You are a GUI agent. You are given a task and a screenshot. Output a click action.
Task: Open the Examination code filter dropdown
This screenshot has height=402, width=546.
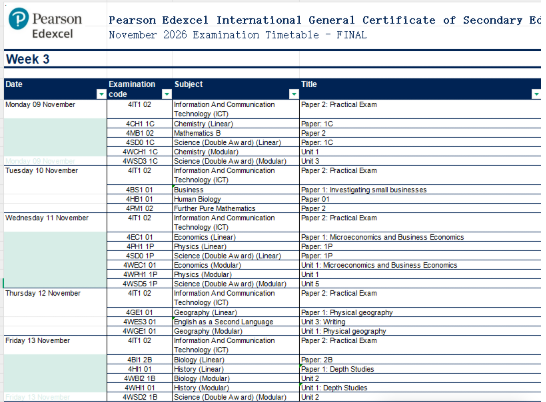tap(167, 94)
